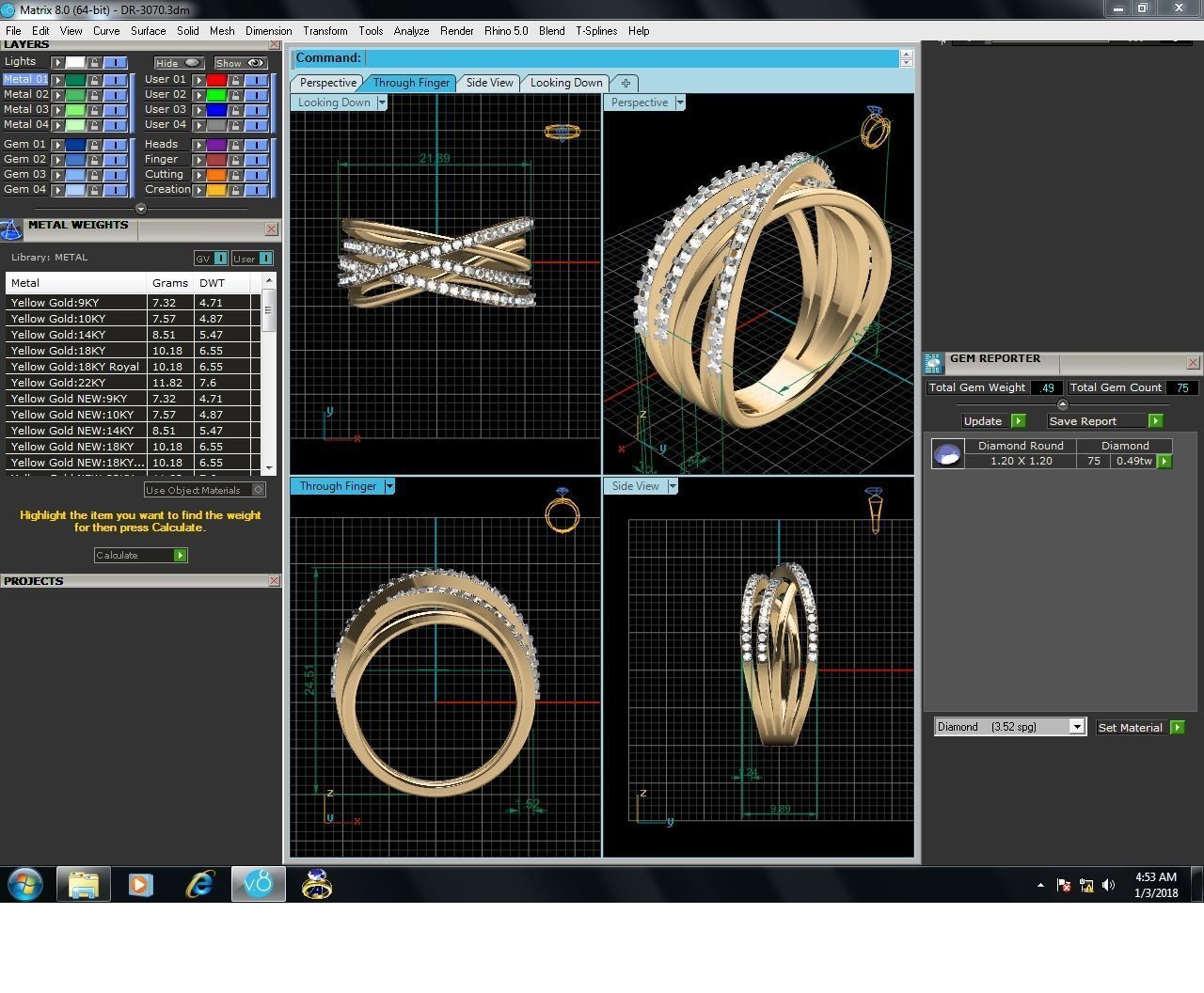Expand the Perspective viewport dropdown arrow
This screenshot has height=993, width=1204.
pos(679,102)
